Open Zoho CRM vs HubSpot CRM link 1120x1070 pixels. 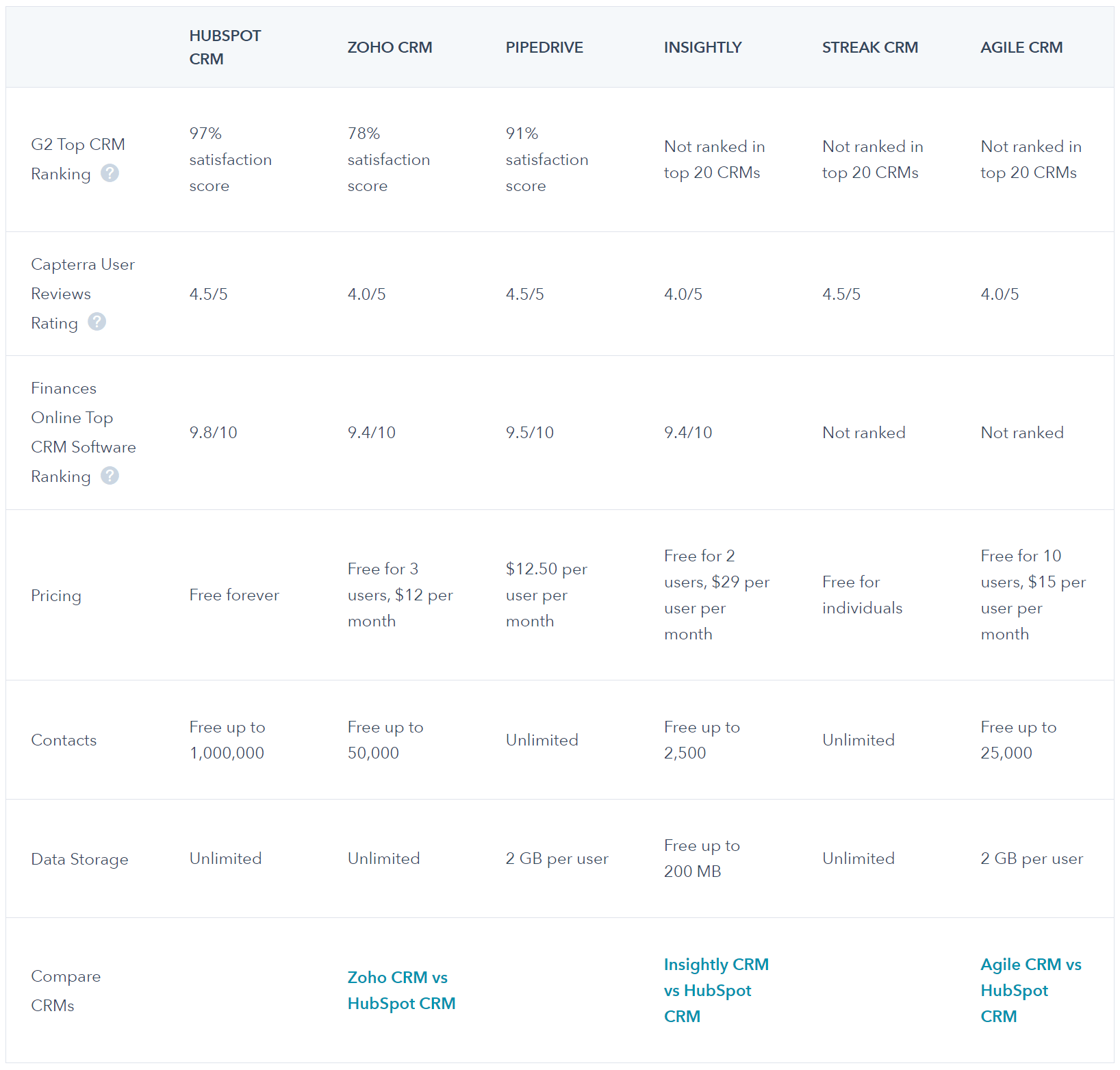point(401,990)
